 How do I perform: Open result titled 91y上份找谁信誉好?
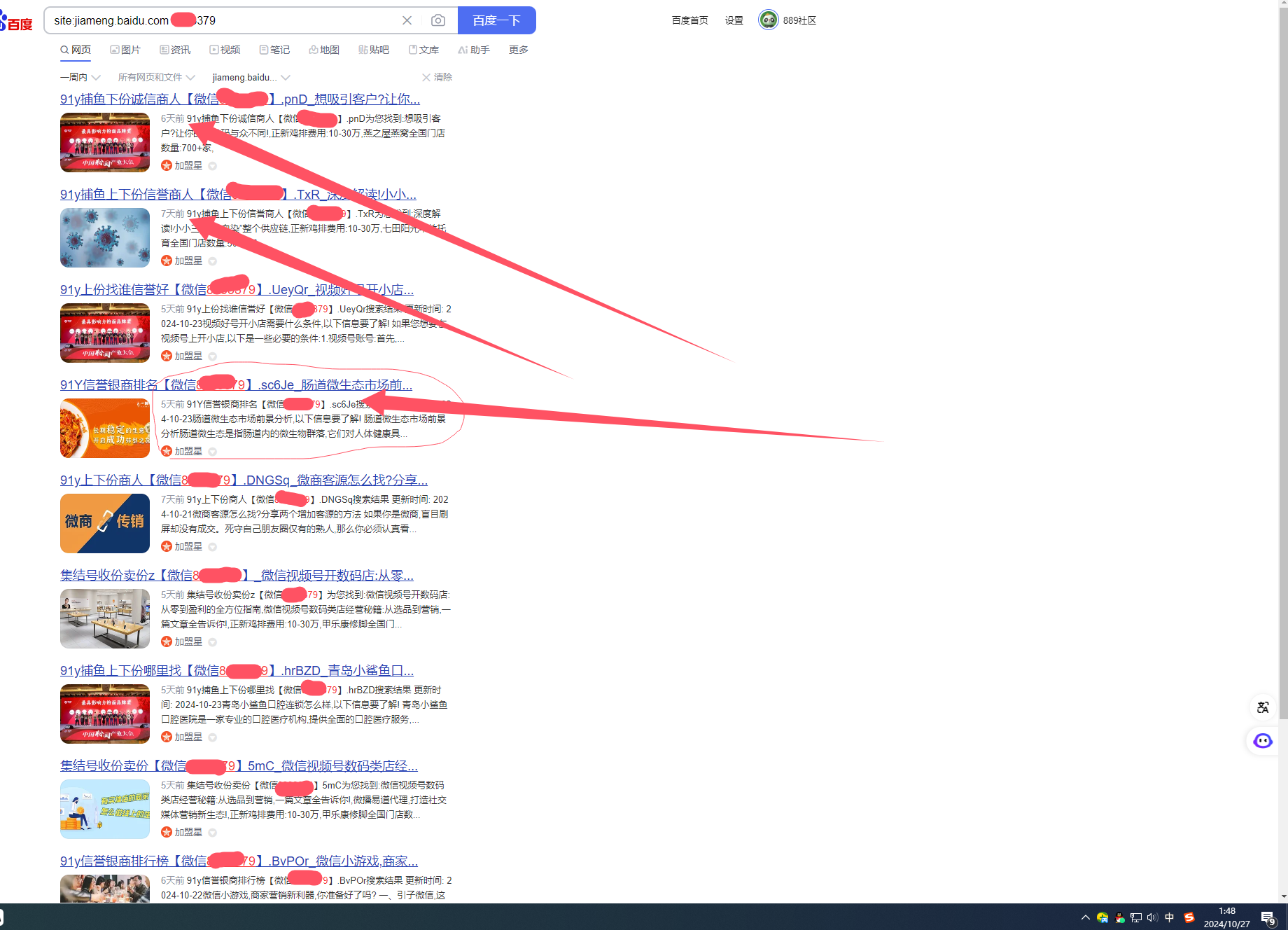click(237, 290)
